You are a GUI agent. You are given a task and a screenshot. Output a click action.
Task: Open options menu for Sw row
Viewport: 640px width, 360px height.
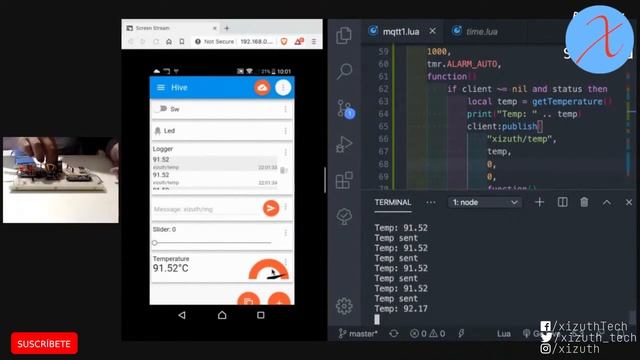(x=285, y=109)
